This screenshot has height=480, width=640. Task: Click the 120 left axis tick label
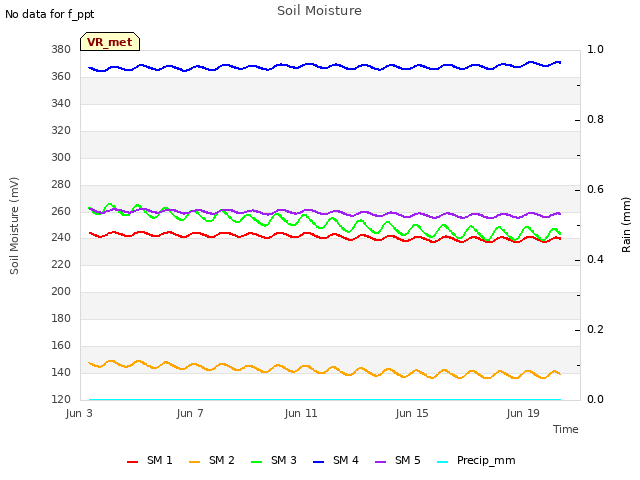[x=61, y=399]
